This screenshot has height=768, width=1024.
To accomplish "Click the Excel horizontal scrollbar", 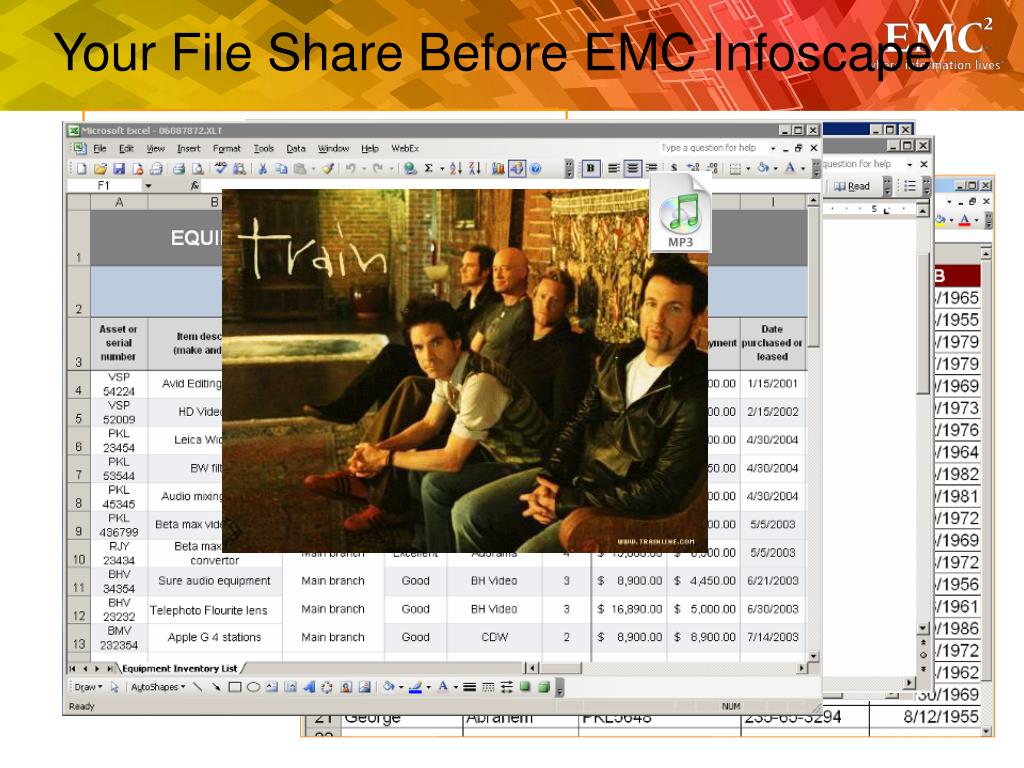I will pyautogui.click(x=667, y=668).
